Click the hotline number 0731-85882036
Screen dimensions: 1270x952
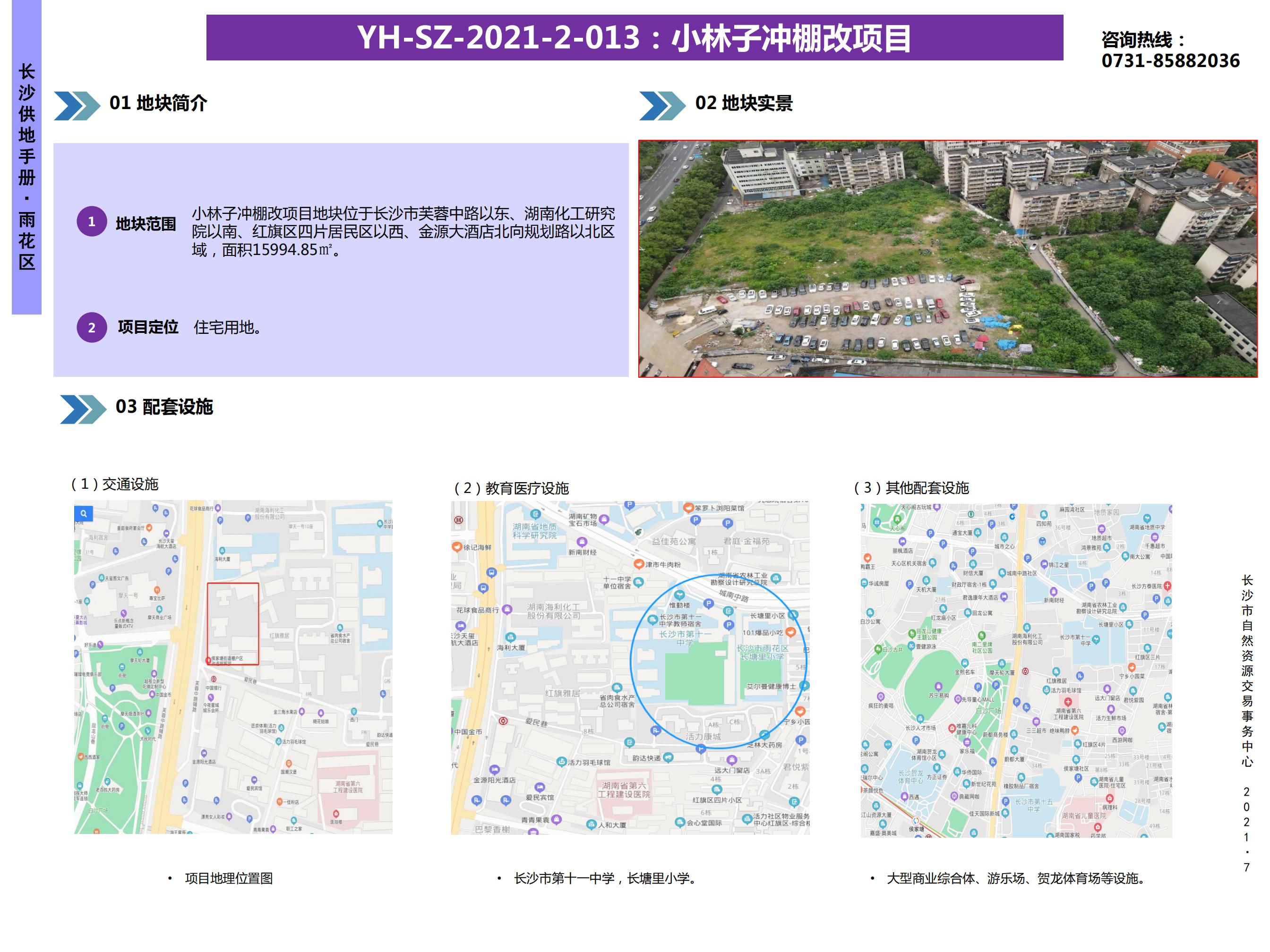point(1170,61)
